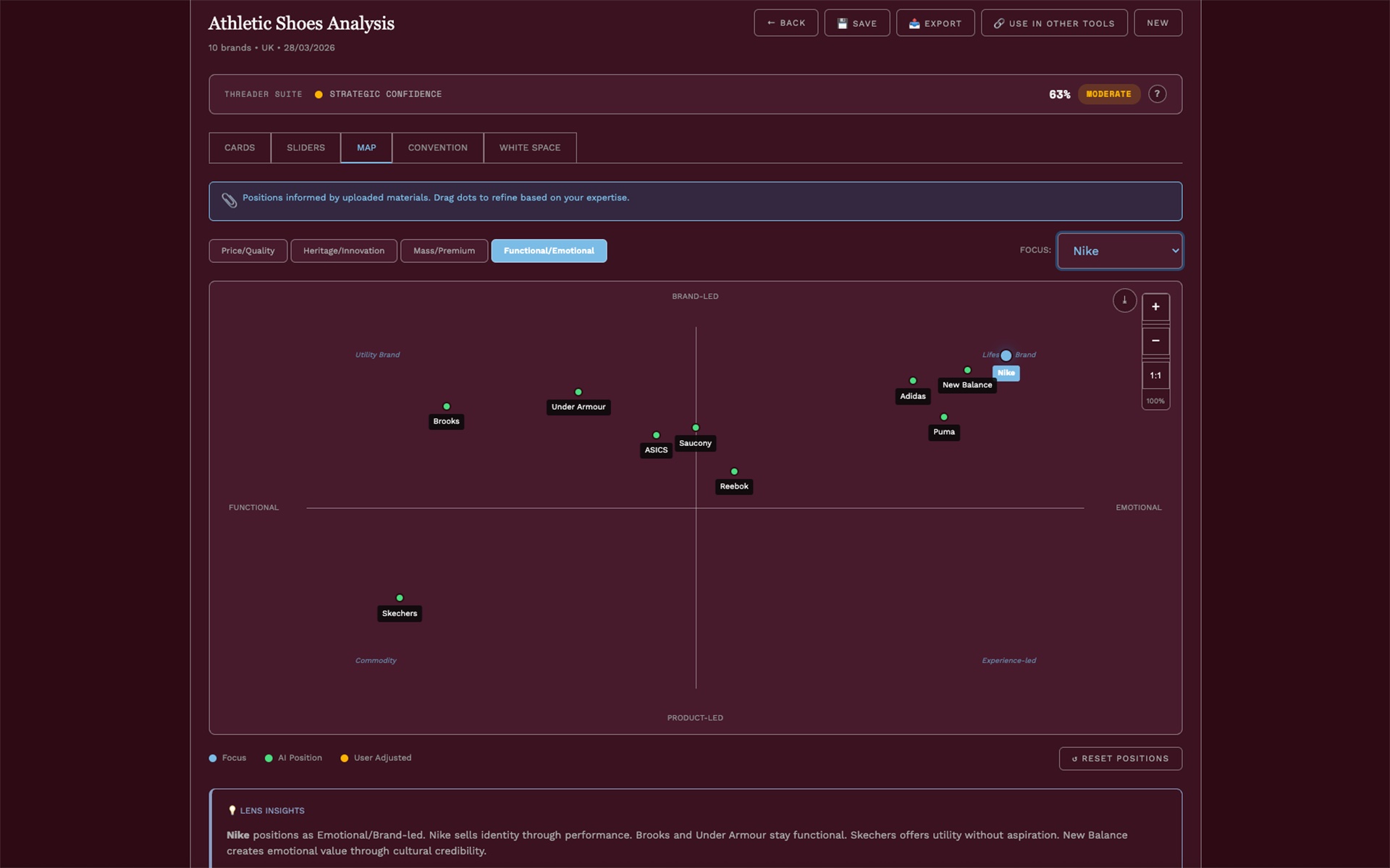Click the ASICS dot
This screenshot has height=868, width=1390.
[x=657, y=435]
